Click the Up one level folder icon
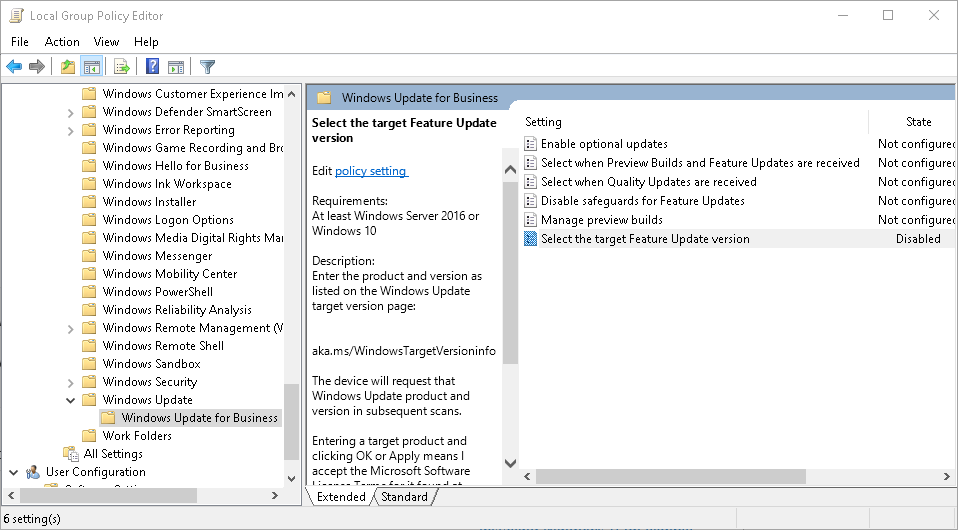This screenshot has width=958, height=530. tap(68, 67)
